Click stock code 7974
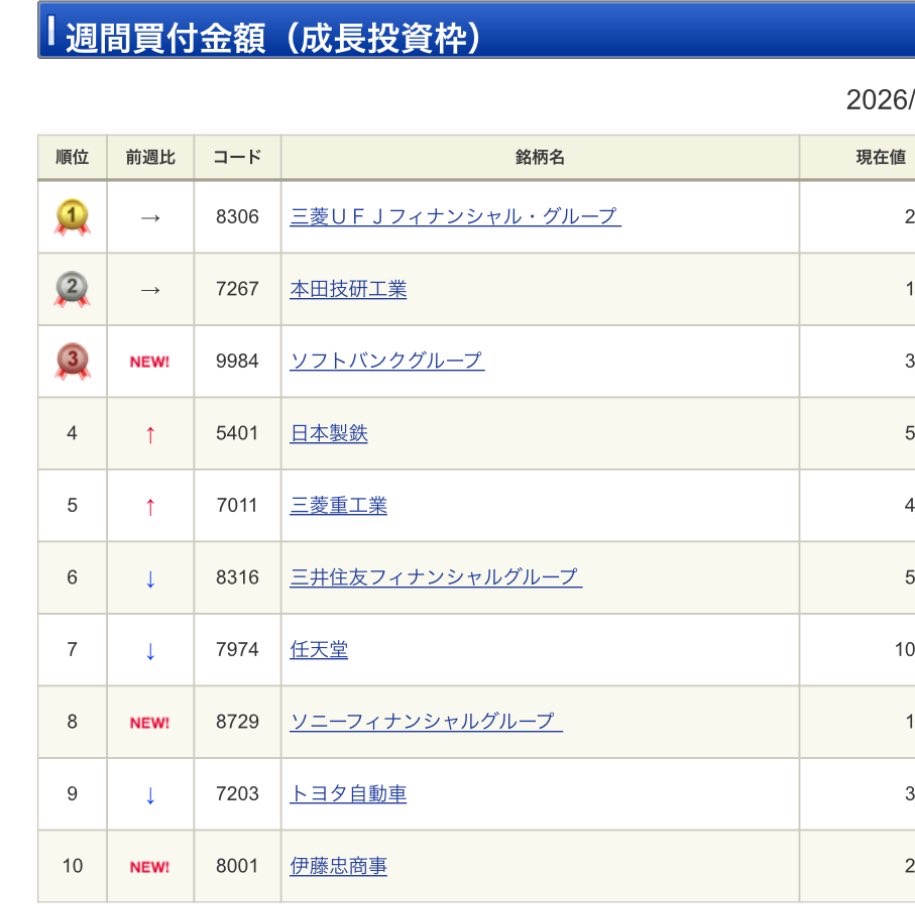Image resolution: width=915 pixels, height=915 pixels. [237, 649]
